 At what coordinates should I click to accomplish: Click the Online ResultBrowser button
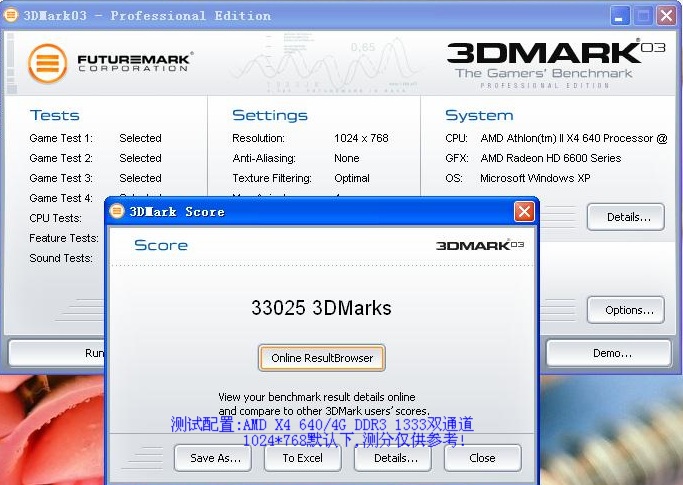[321, 358]
